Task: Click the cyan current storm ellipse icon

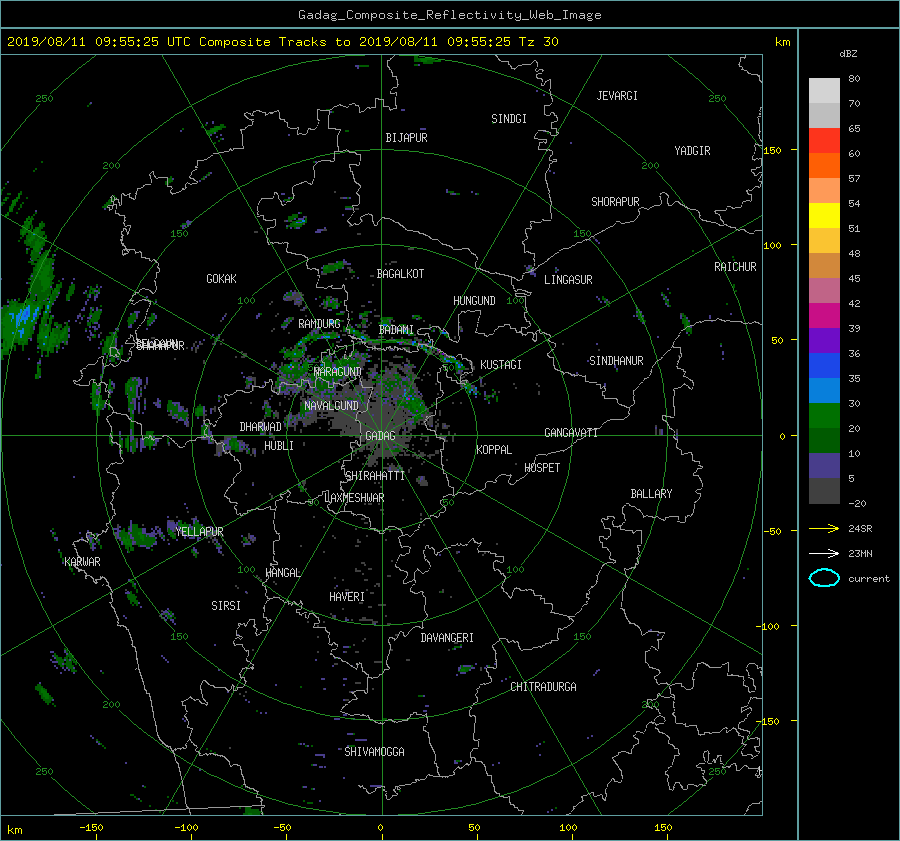Action: (824, 578)
